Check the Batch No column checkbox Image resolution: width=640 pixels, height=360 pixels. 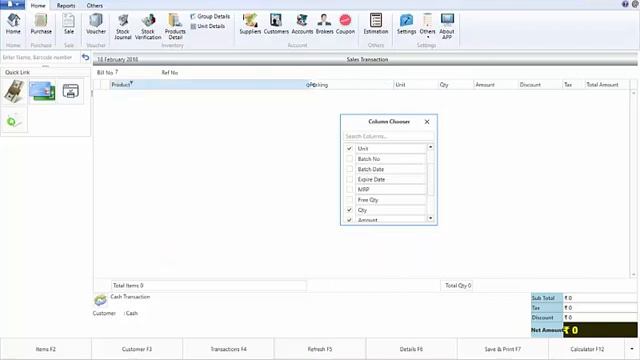click(x=349, y=159)
